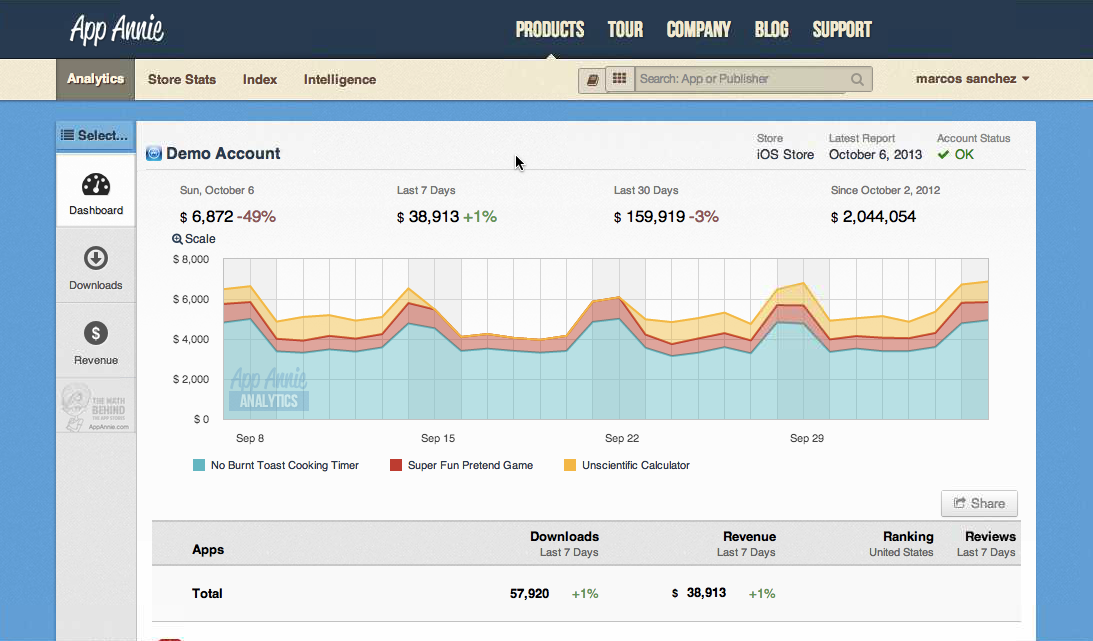Click the Demo Account title
This screenshot has height=641, width=1093.
click(223, 153)
